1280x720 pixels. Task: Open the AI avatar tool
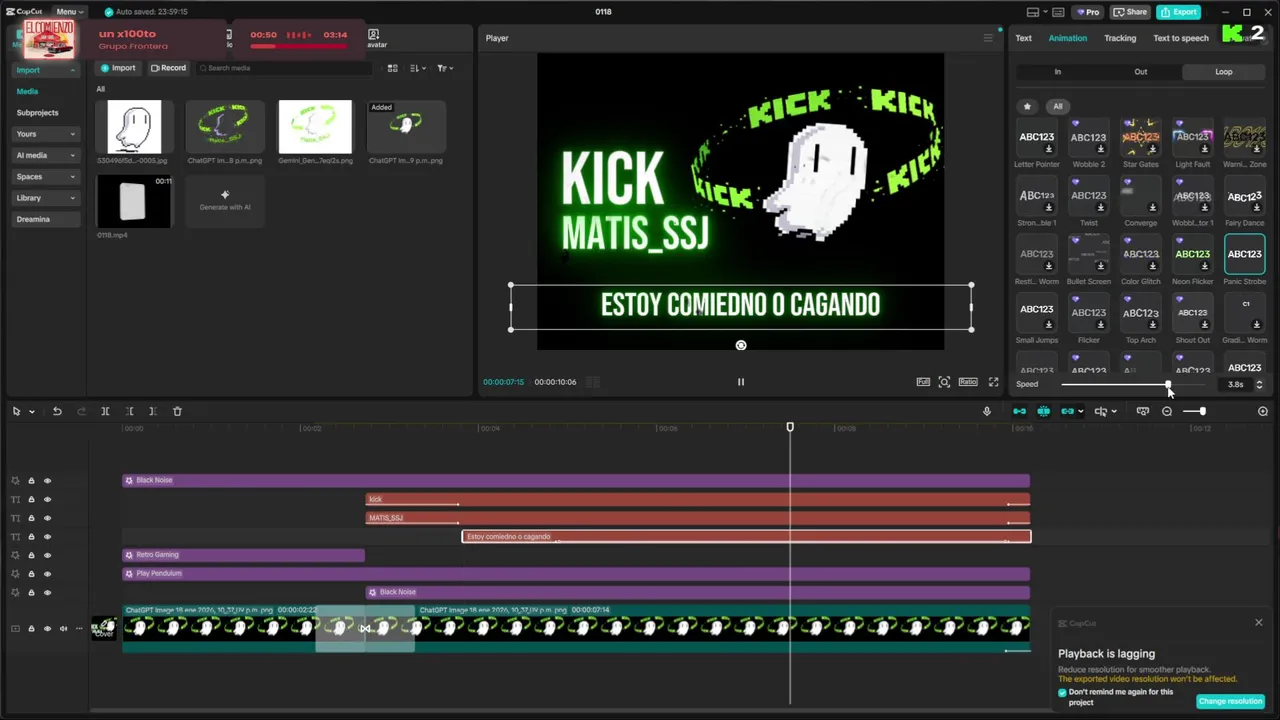pyautogui.click(x=376, y=38)
